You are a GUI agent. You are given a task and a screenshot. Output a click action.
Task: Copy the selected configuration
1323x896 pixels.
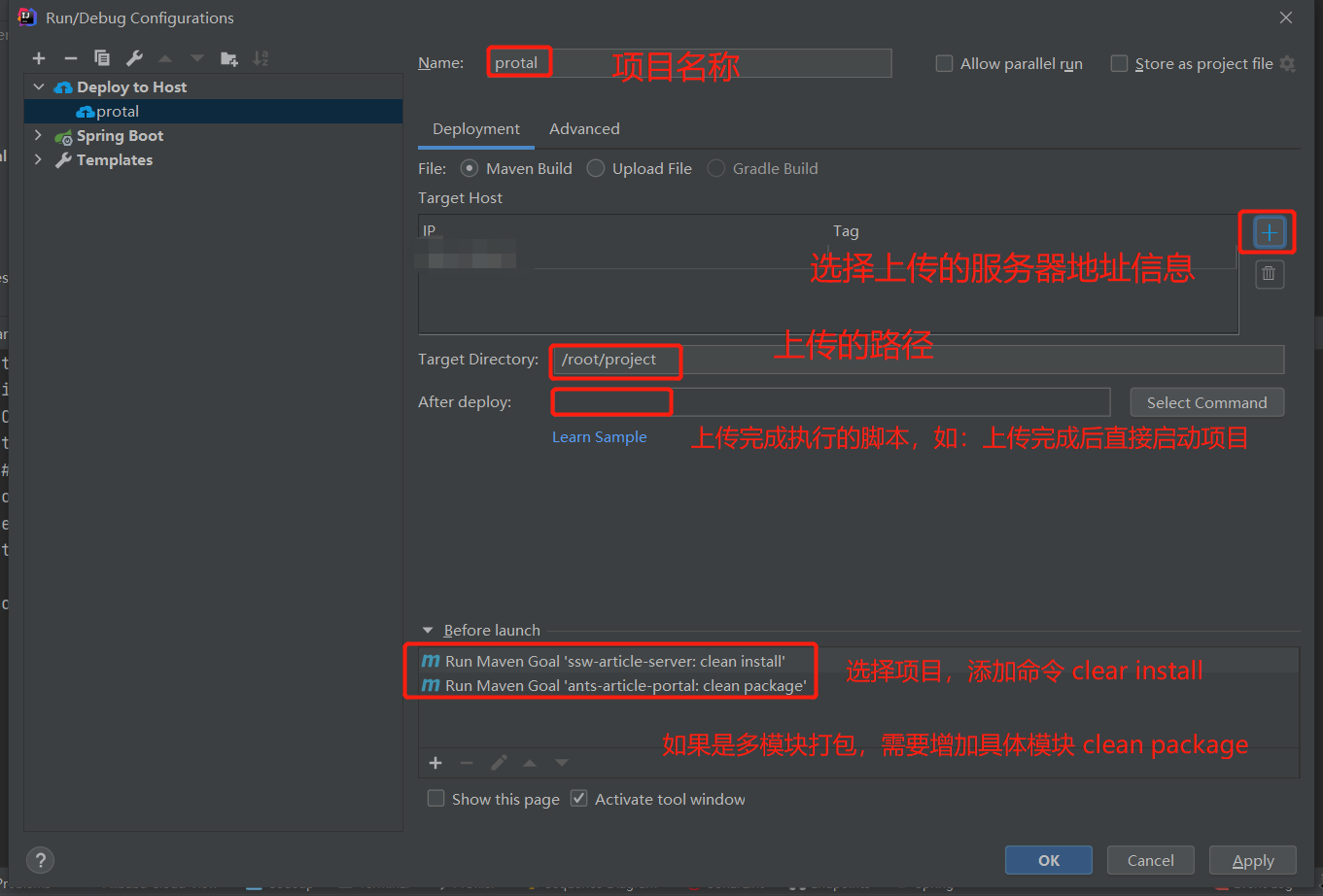tap(102, 58)
